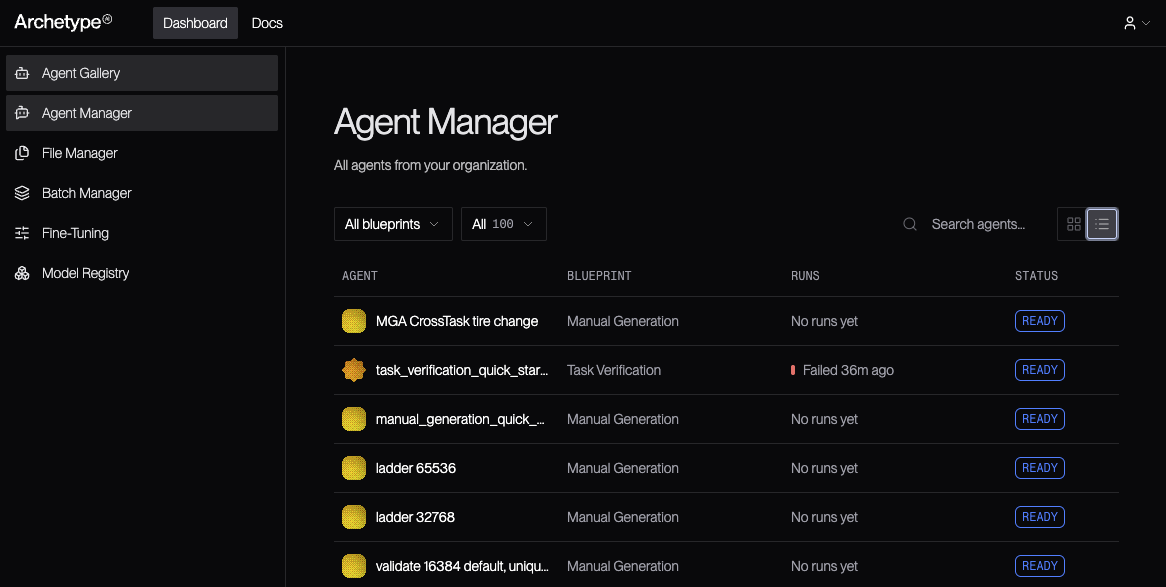Open Batch Manager from sidebar
The image size is (1166, 587).
coord(142,193)
